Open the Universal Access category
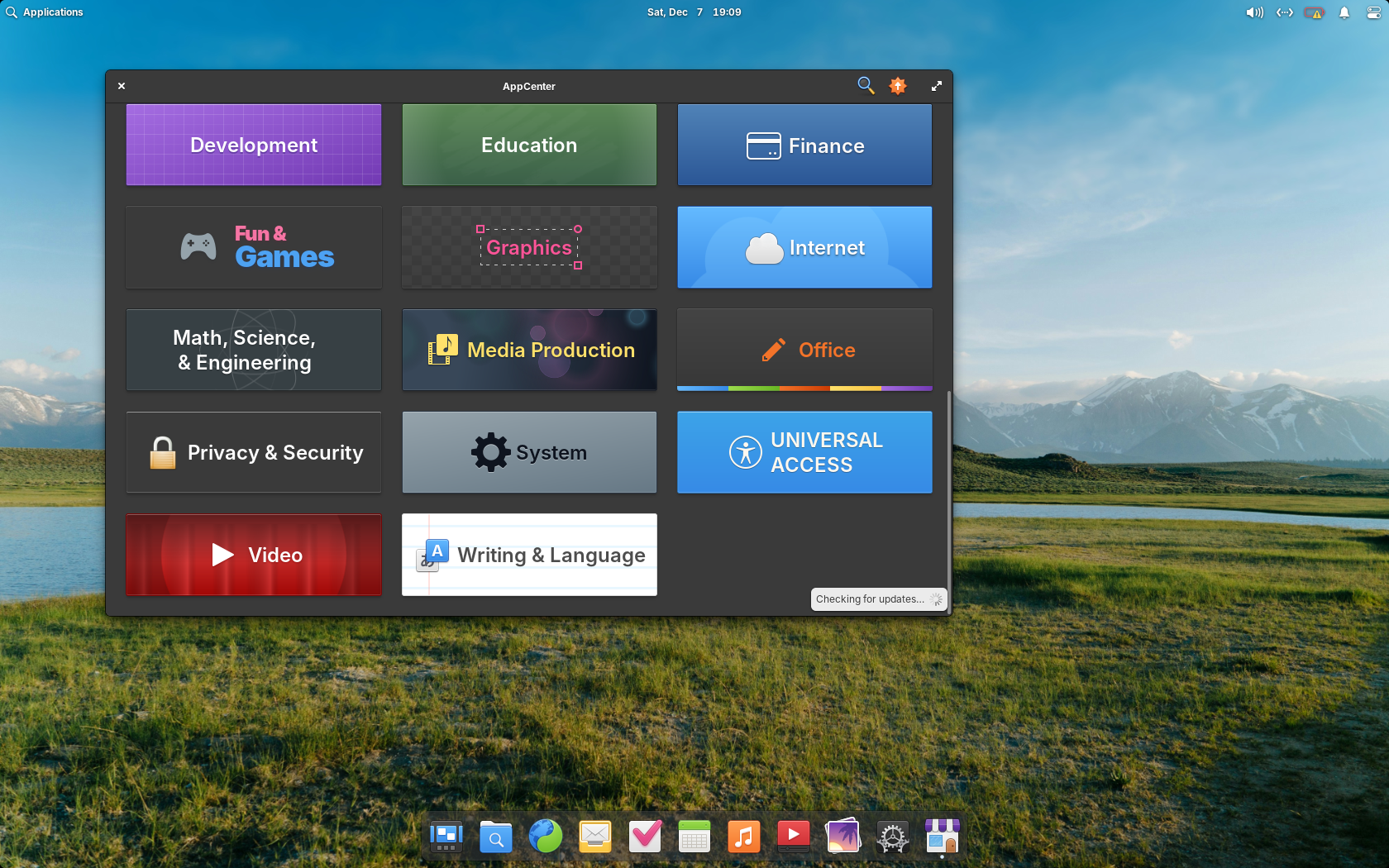The width and height of the screenshot is (1389, 868). pyautogui.click(x=804, y=452)
